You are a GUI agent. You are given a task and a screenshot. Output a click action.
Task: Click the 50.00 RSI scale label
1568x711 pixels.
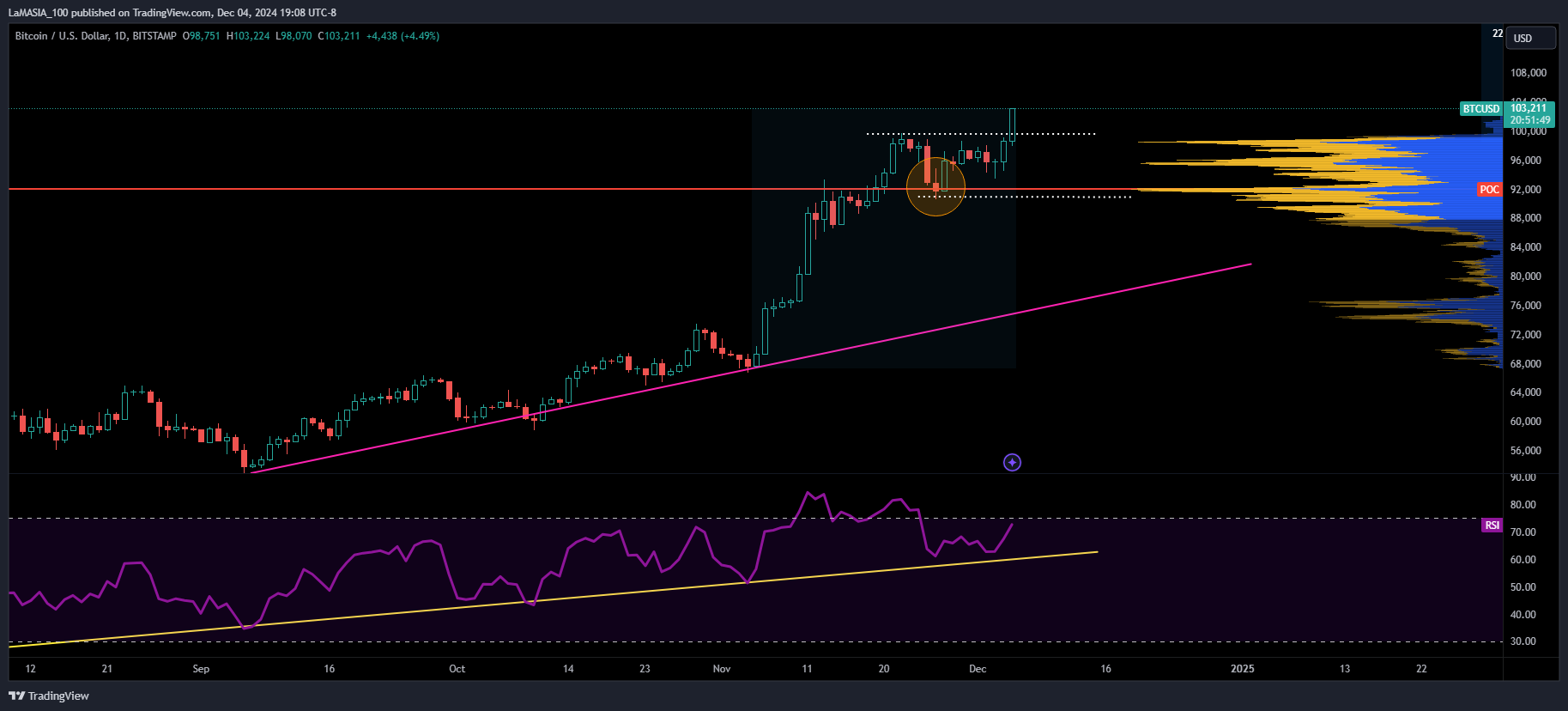pos(1523,587)
